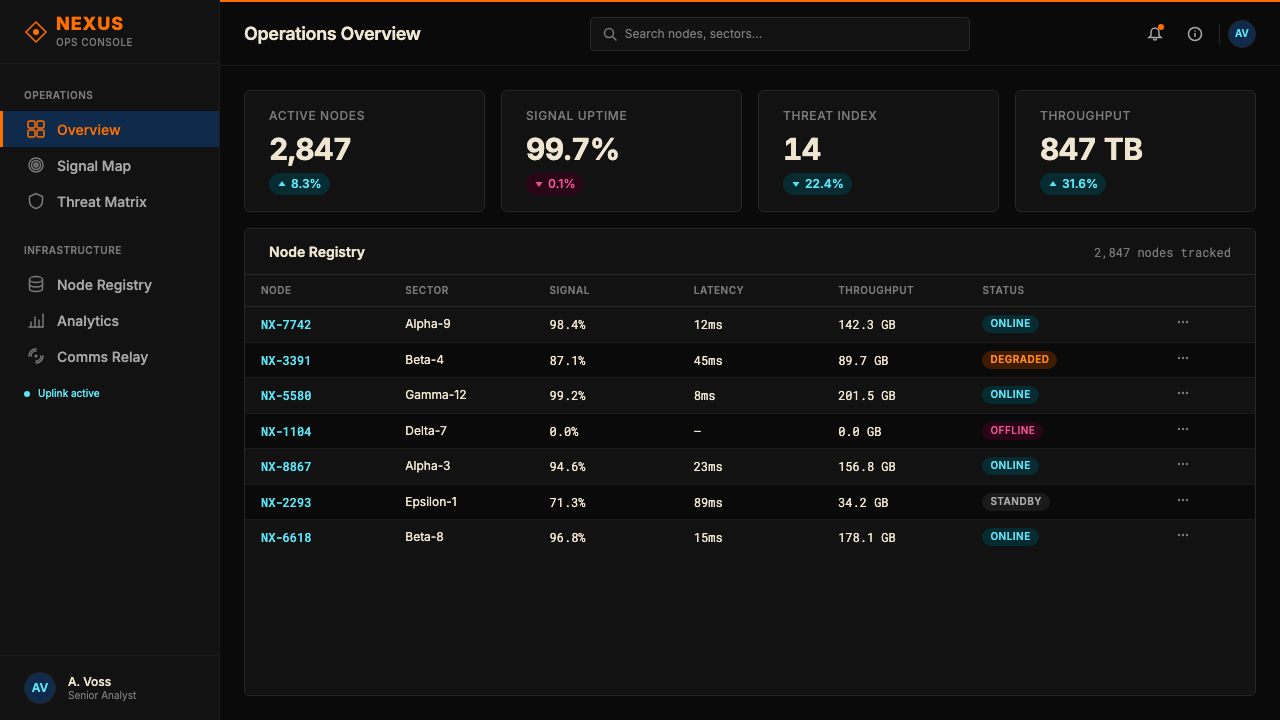Screen dimensions: 1280x720
Task: Click the DEGRADED status badge
Action: pos(1019,359)
